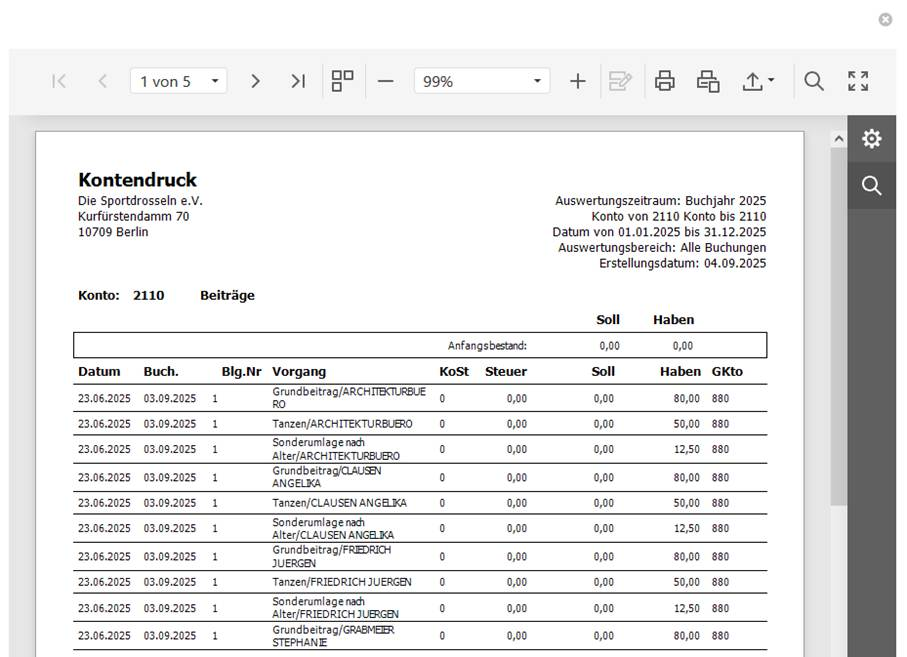
Task: Zoom out with the minus button
Action: click(x=386, y=82)
